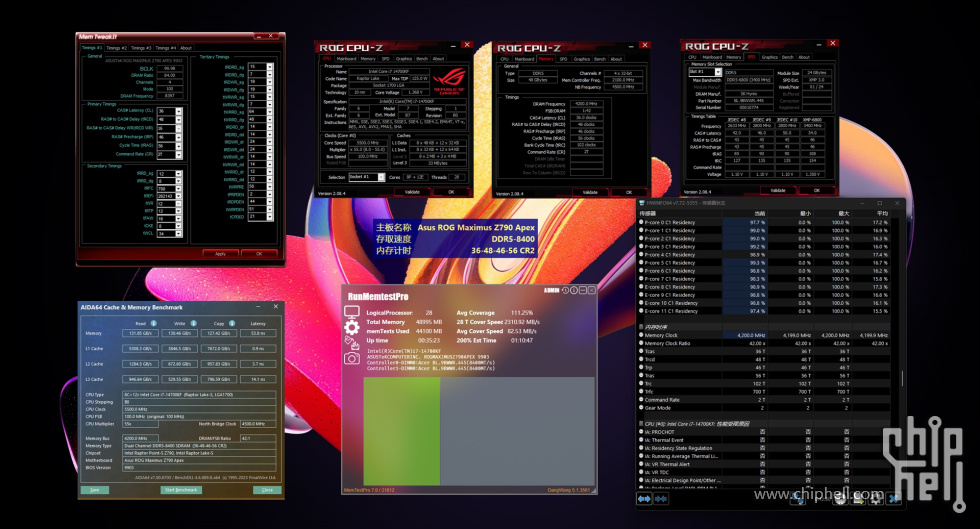The height and width of the screenshot is (529, 980).
Task: Open the CAS# Latency (CL) dropdown in MemTweakIt
Action: click(x=179, y=111)
